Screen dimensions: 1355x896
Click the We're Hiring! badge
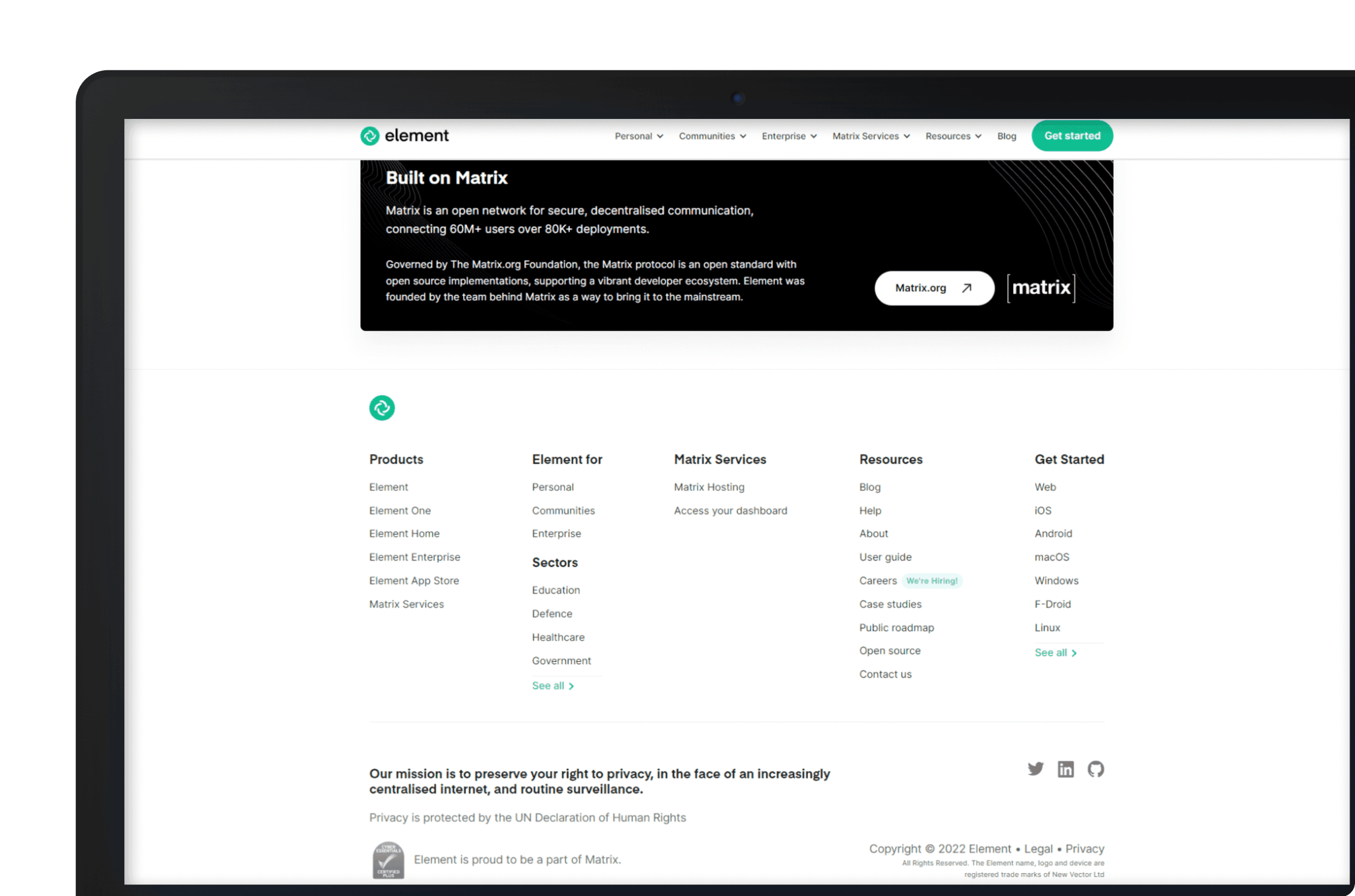click(x=932, y=581)
